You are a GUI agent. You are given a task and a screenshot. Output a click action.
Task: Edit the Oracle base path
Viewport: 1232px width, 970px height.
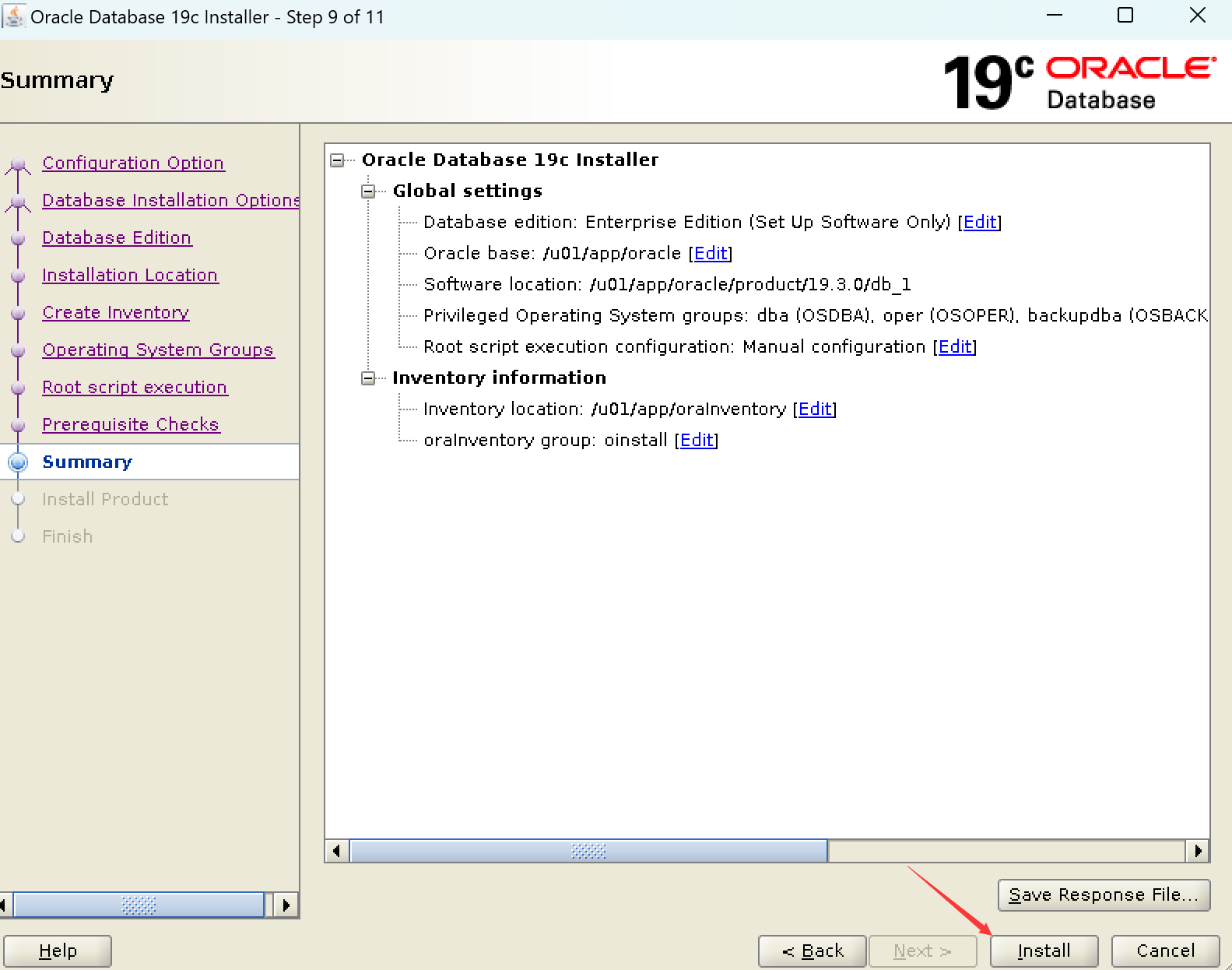711,254
